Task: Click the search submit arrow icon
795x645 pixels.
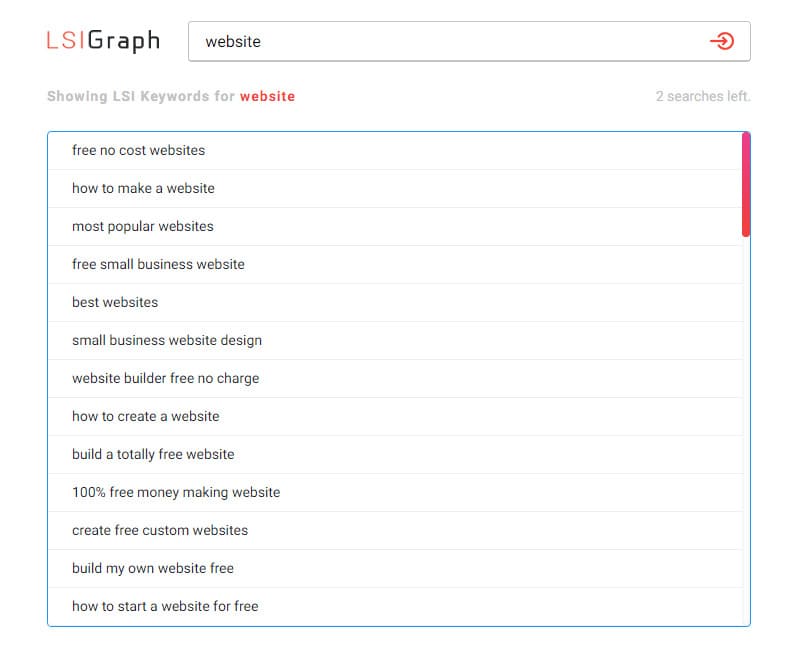Action: pyautogui.click(x=721, y=41)
